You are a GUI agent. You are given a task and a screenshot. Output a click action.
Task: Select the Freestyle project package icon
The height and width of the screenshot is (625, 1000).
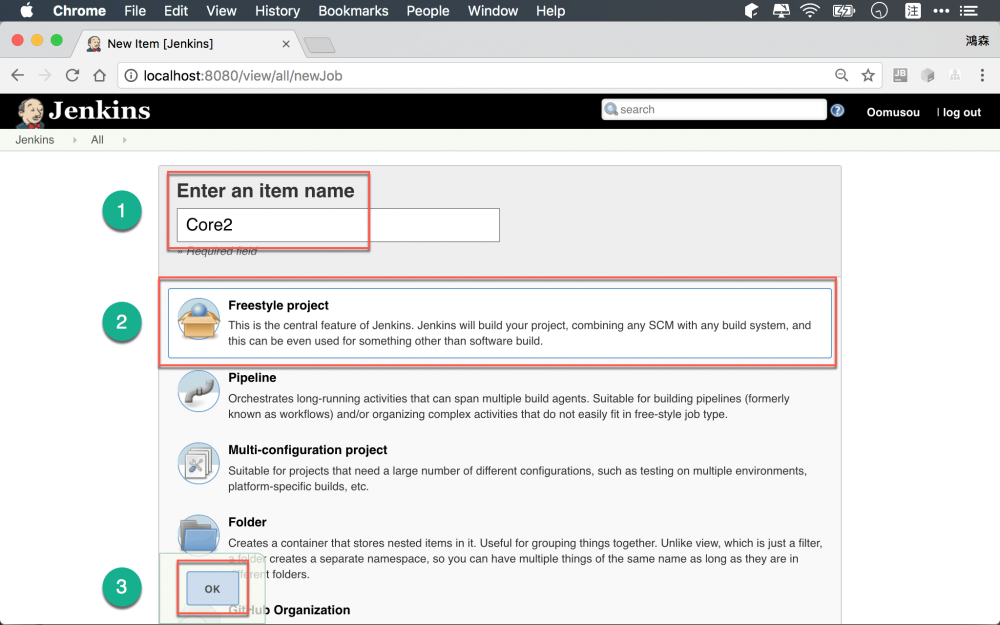(x=198, y=320)
